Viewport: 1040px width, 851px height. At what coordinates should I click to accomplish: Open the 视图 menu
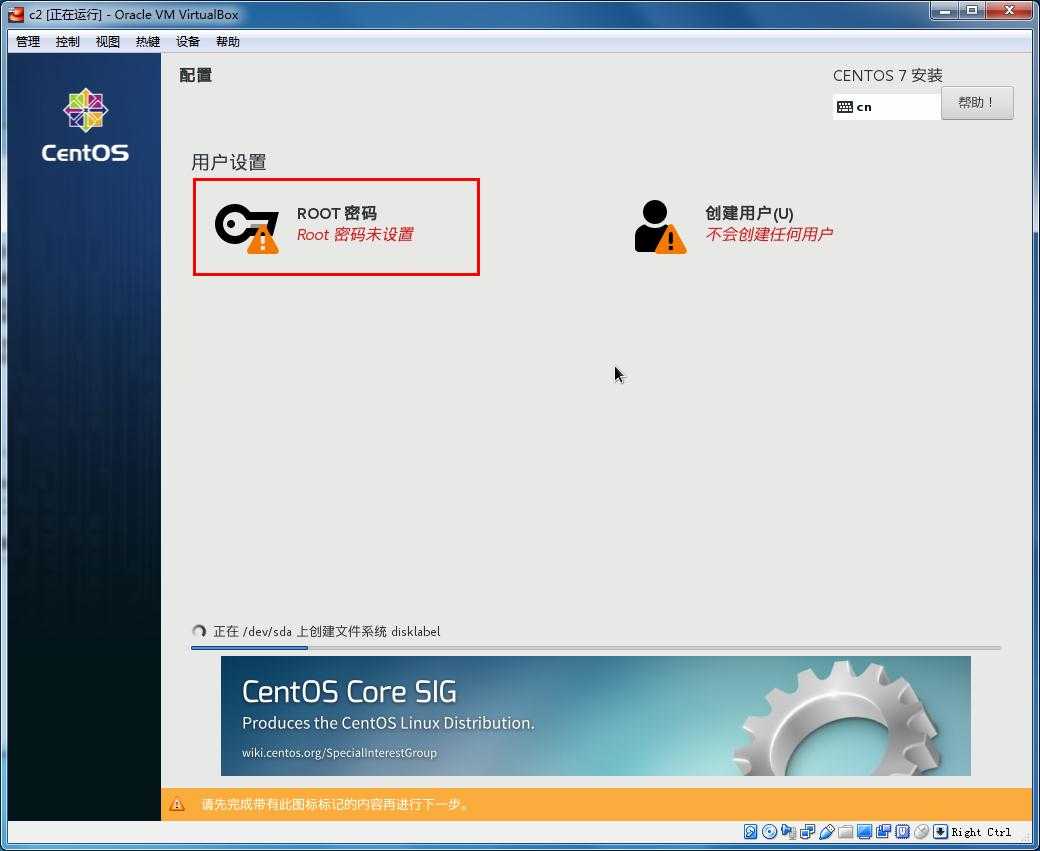(107, 42)
